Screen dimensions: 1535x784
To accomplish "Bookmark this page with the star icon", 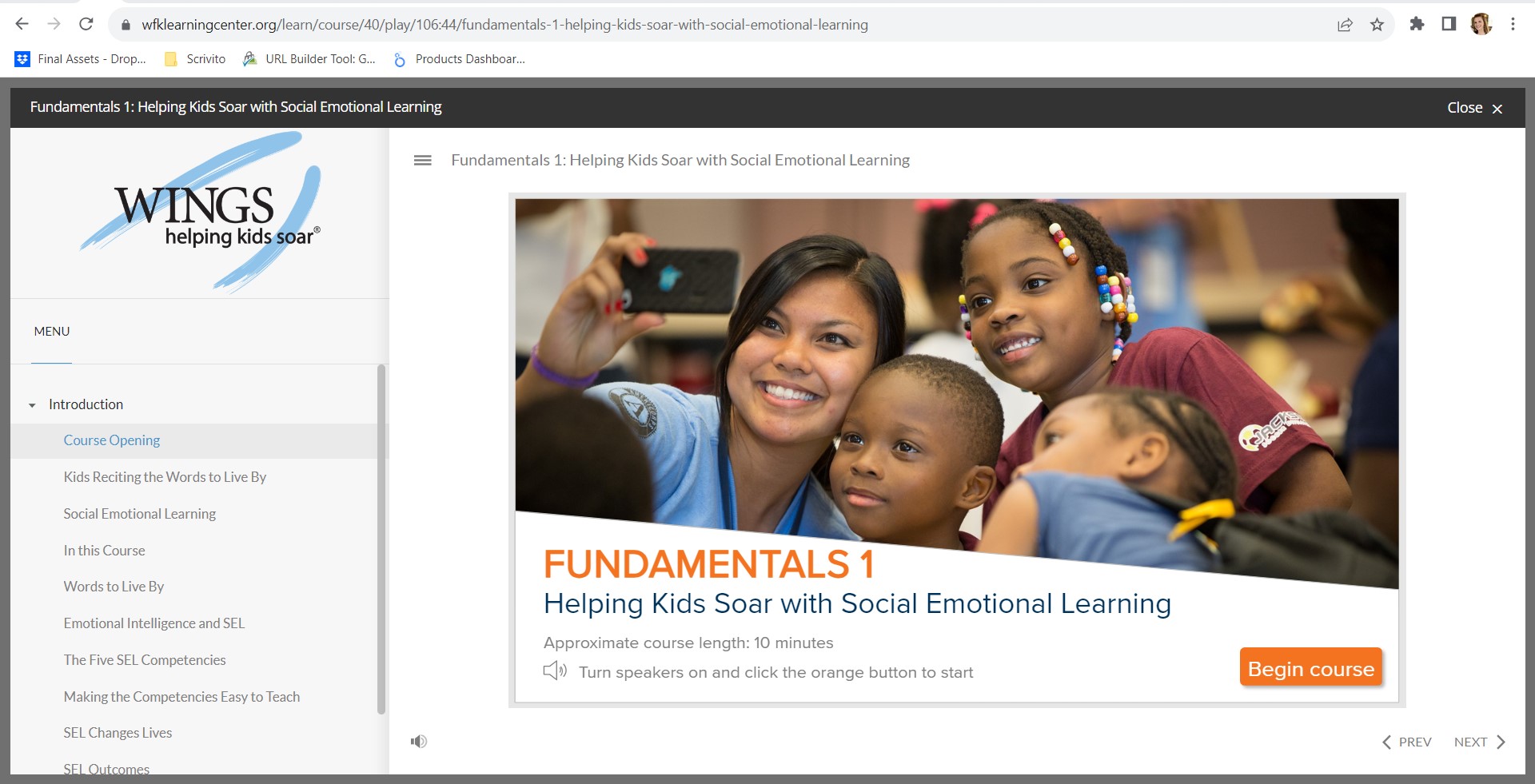I will pyautogui.click(x=1378, y=25).
